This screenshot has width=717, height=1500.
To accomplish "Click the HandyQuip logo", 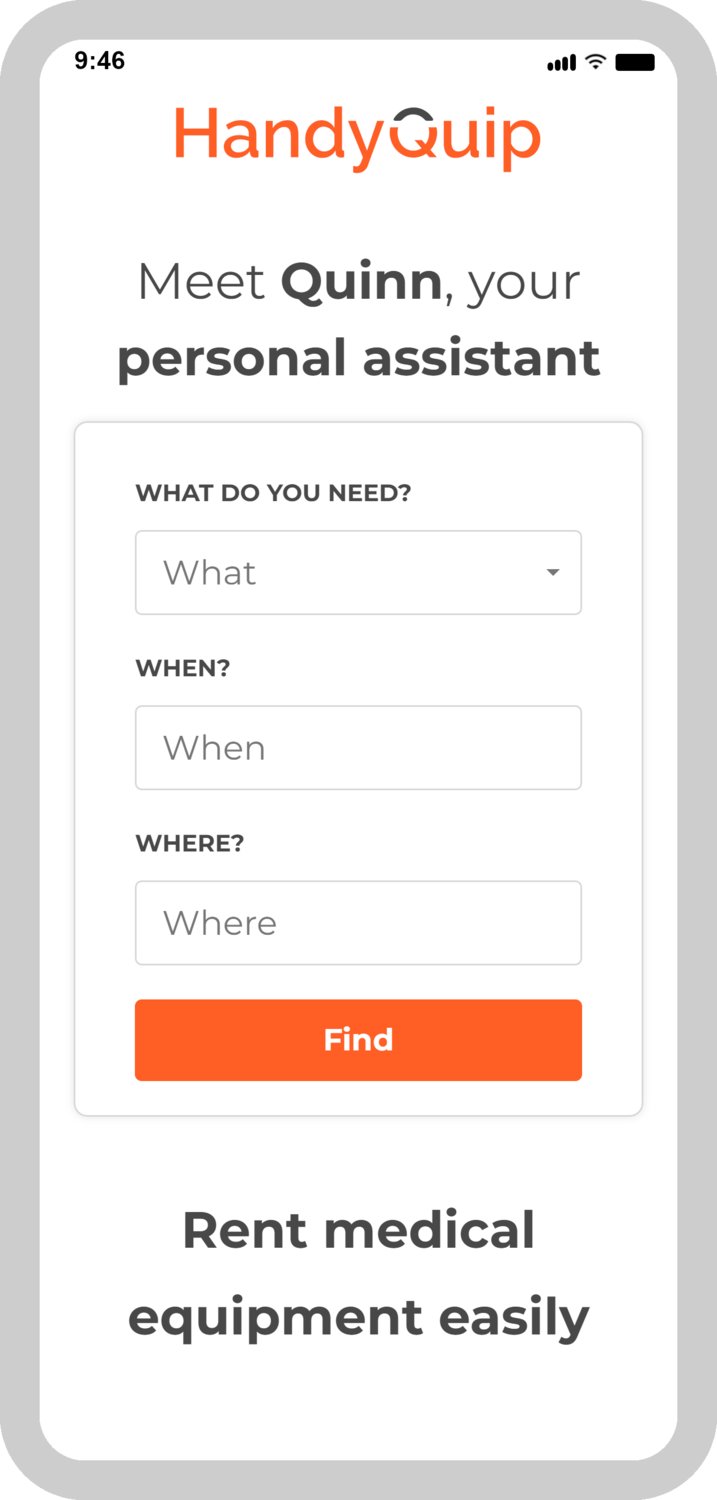I will click(357, 138).
